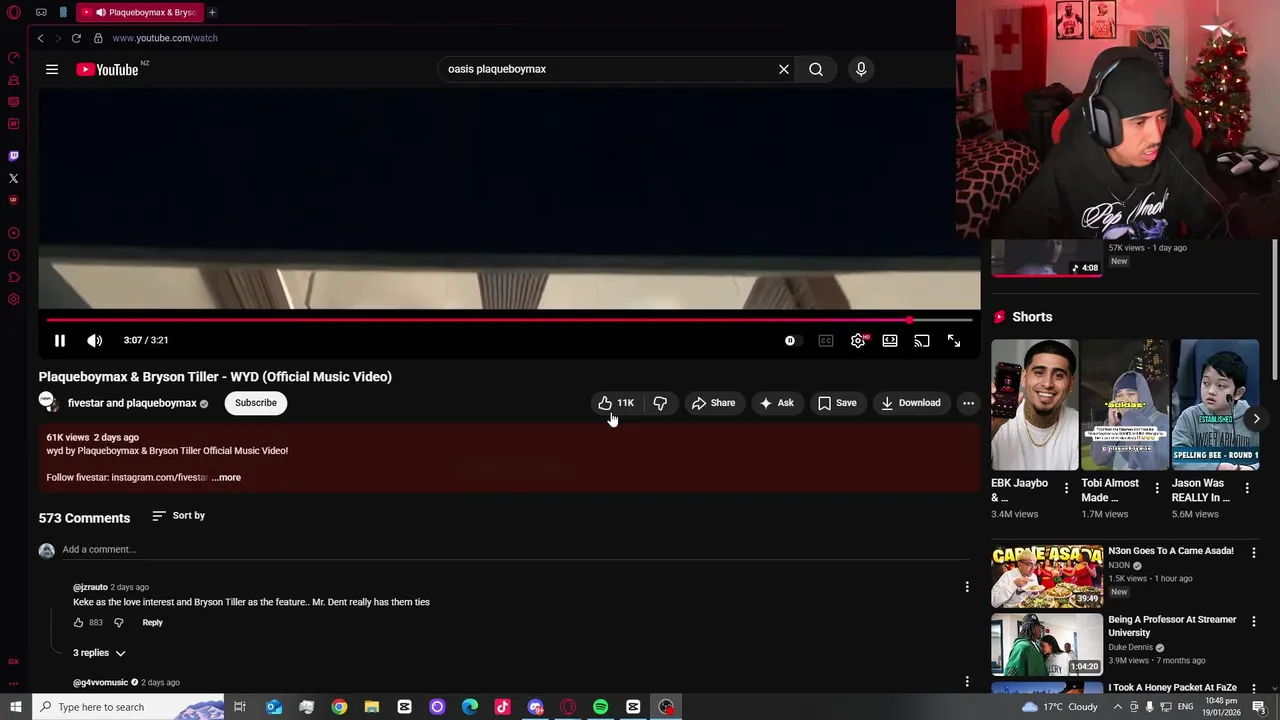Go back to previous page
Viewport: 1280px width, 720px height.
click(40, 38)
